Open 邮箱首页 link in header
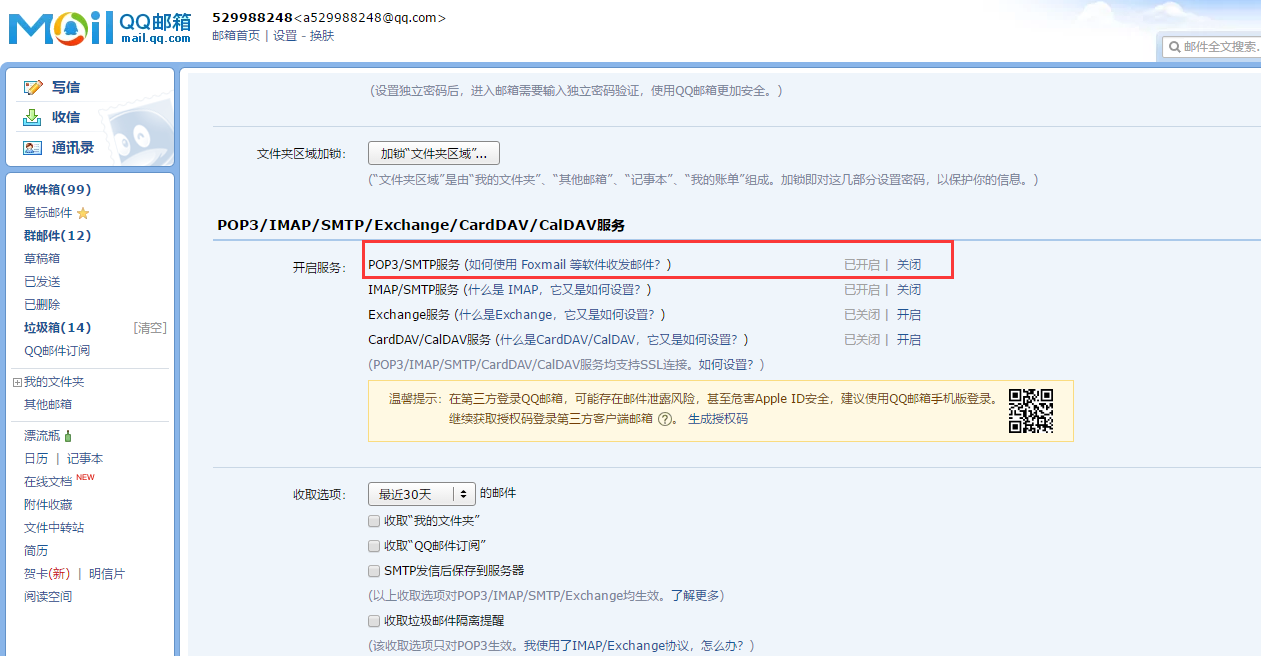The width and height of the screenshot is (1261, 656). tap(236, 36)
